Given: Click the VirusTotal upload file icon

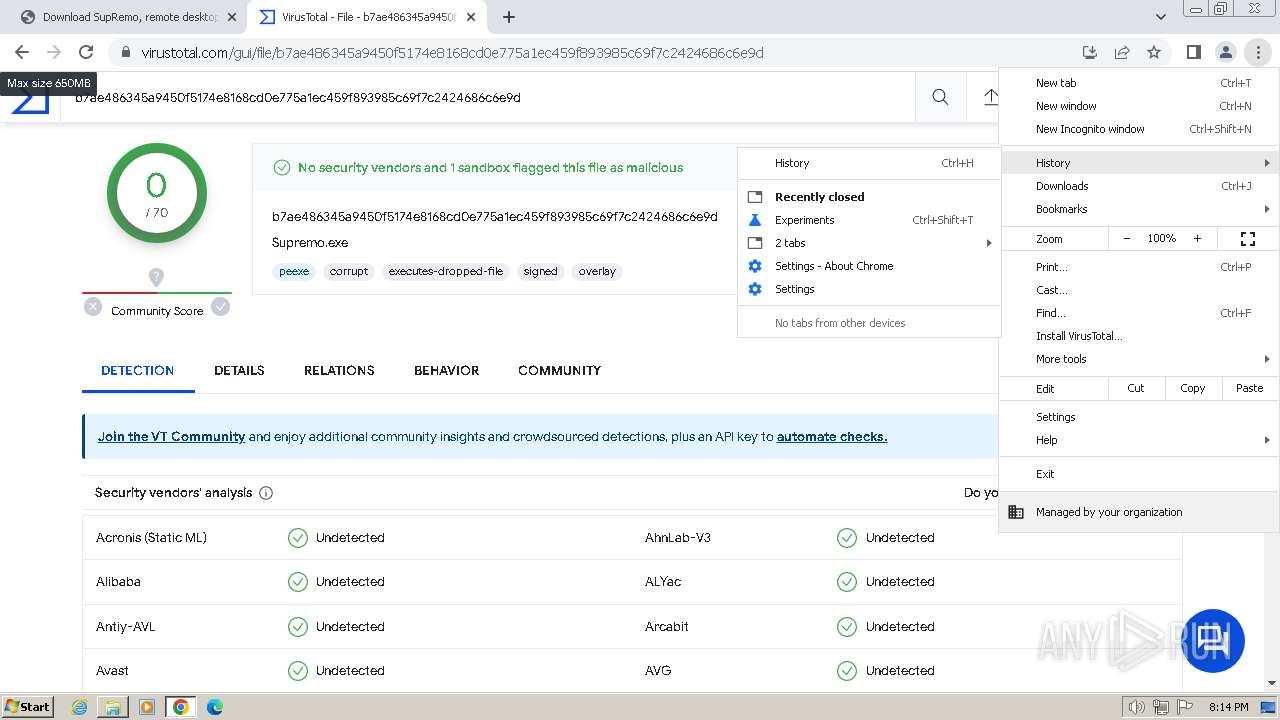Looking at the screenshot, I should (990, 97).
